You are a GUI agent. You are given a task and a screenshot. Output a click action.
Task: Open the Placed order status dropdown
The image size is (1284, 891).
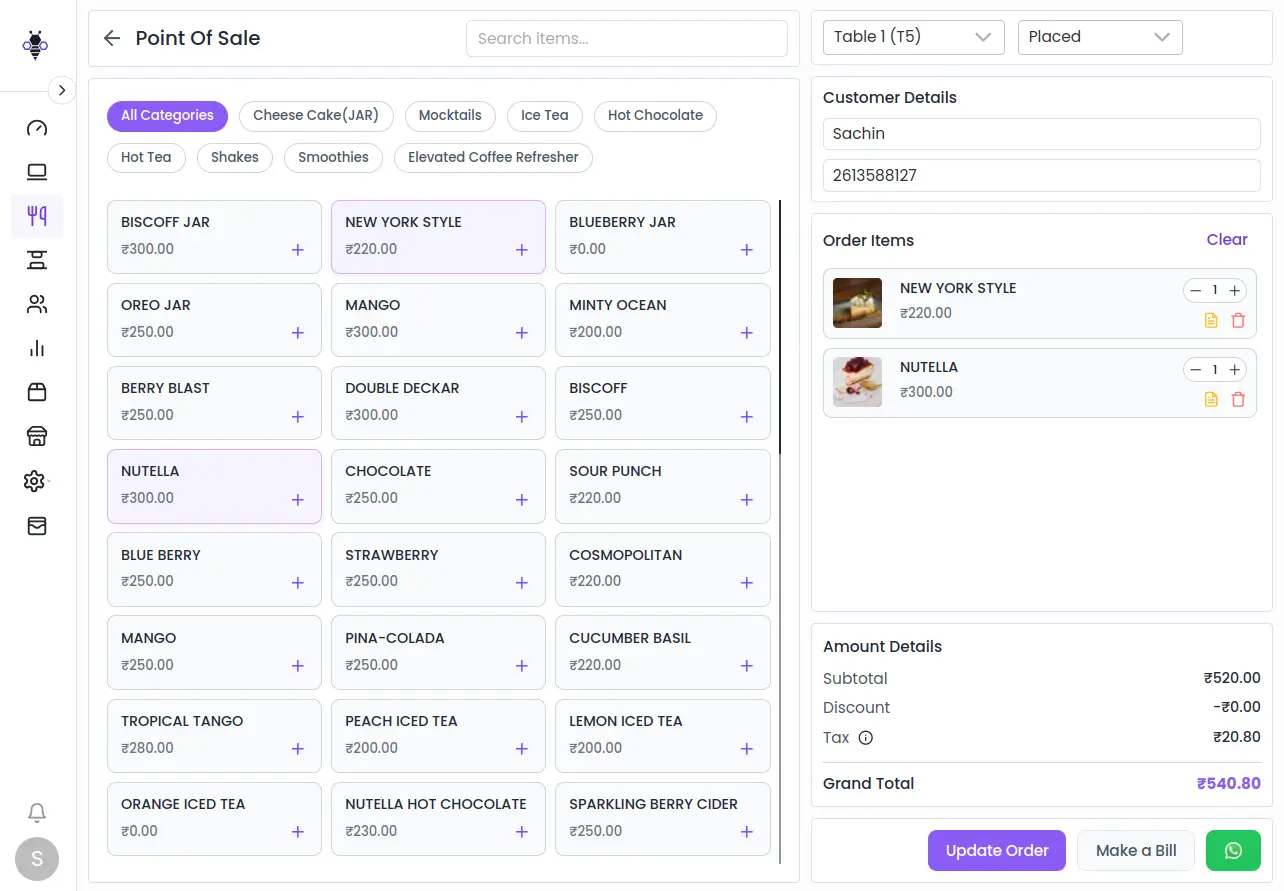click(1099, 37)
